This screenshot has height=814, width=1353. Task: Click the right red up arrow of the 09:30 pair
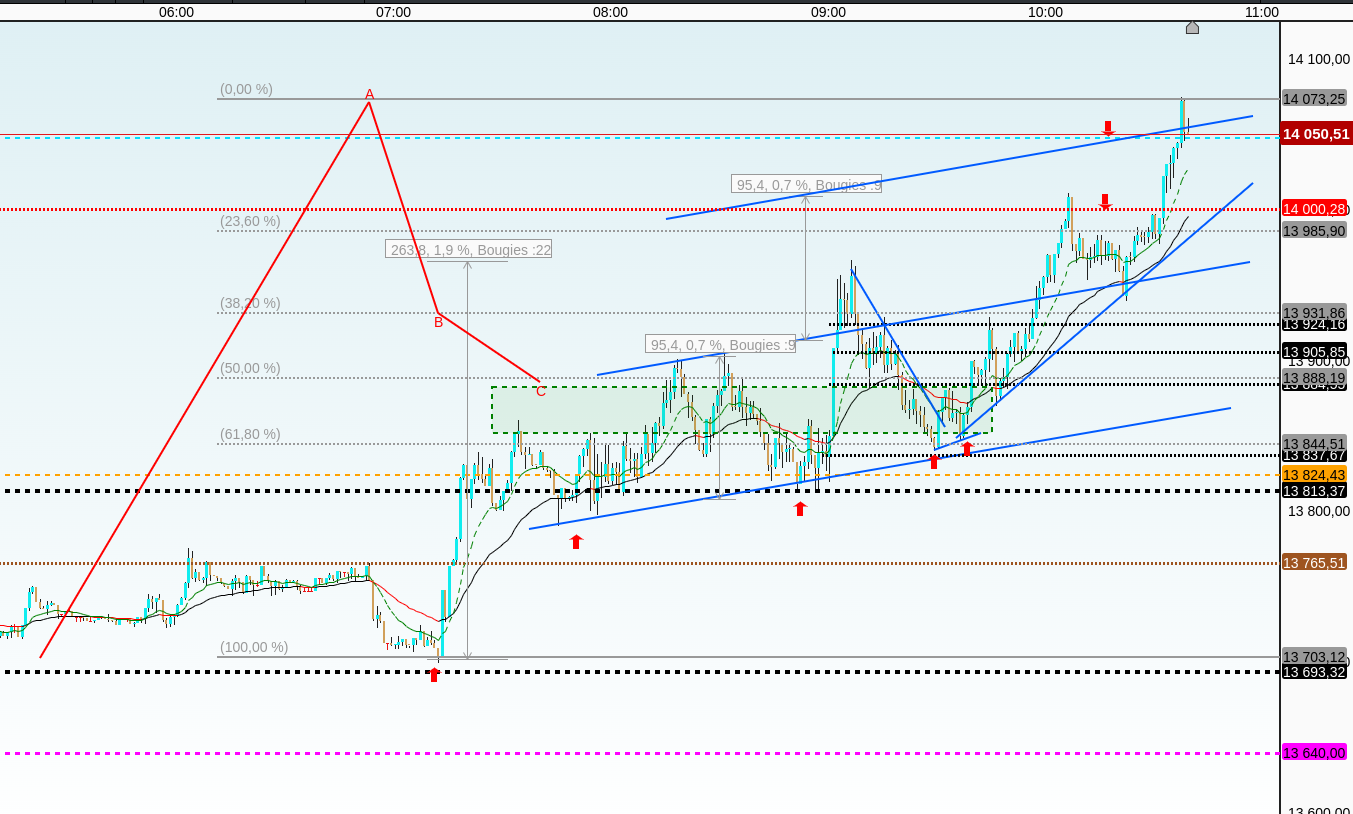click(x=967, y=448)
